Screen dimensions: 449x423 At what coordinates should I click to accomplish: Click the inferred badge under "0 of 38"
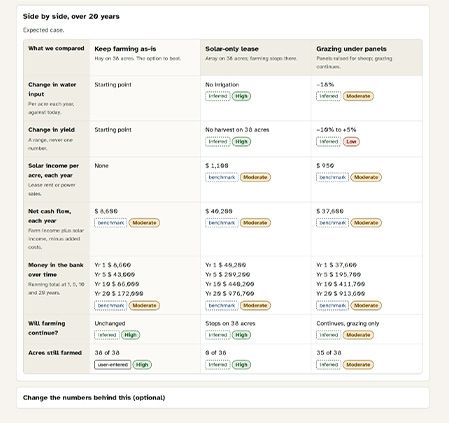click(218, 365)
